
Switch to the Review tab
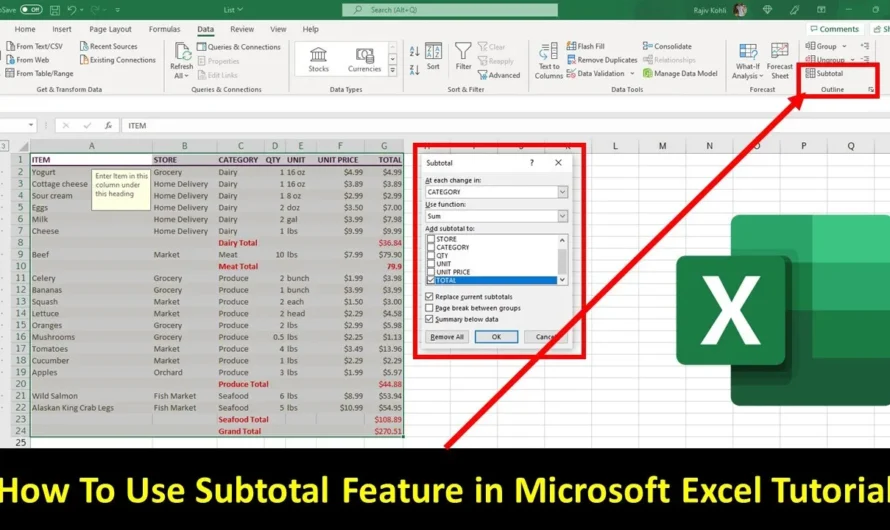[x=242, y=29]
